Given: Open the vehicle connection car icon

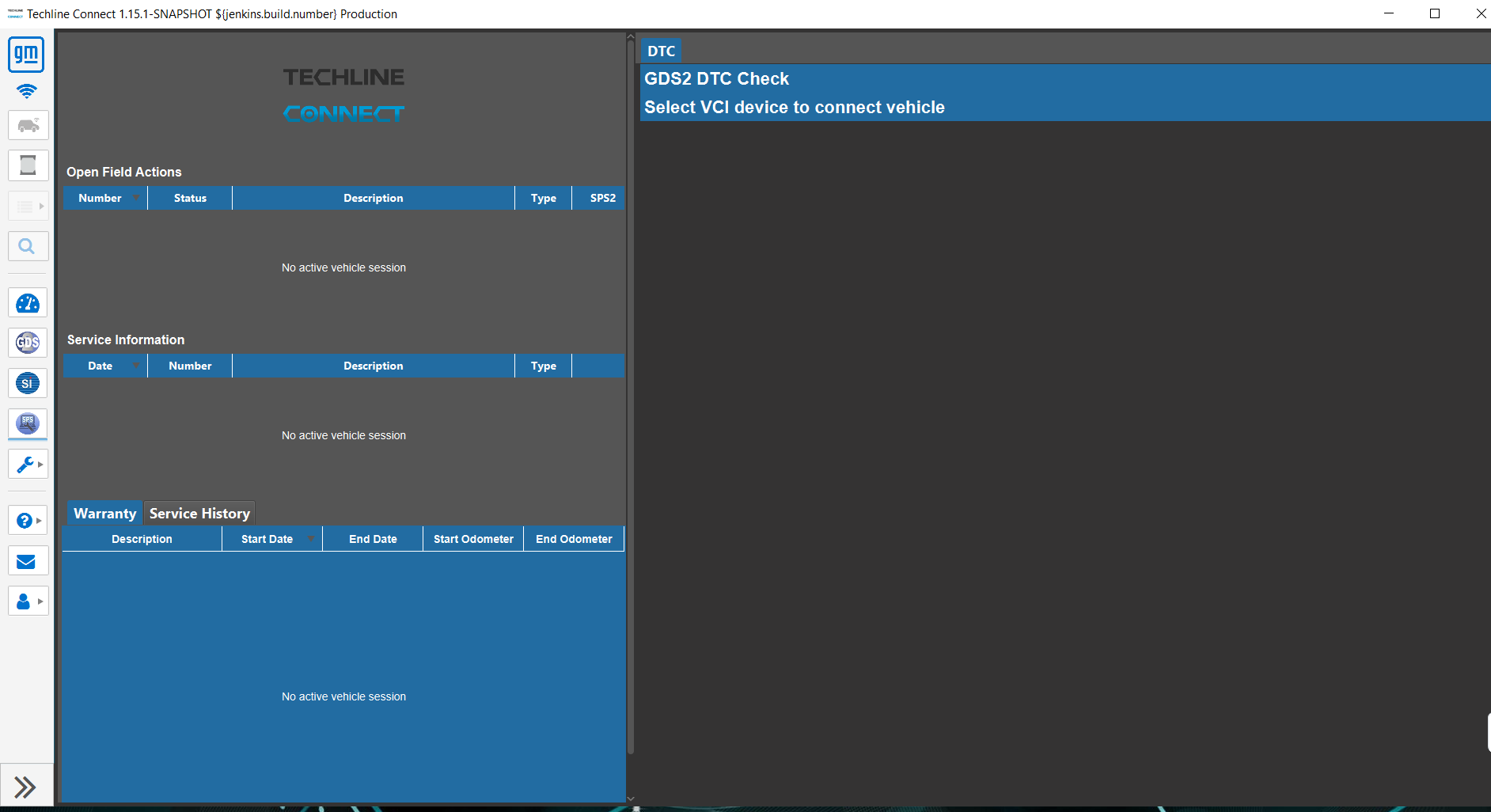Looking at the screenshot, I should [28, 125].
